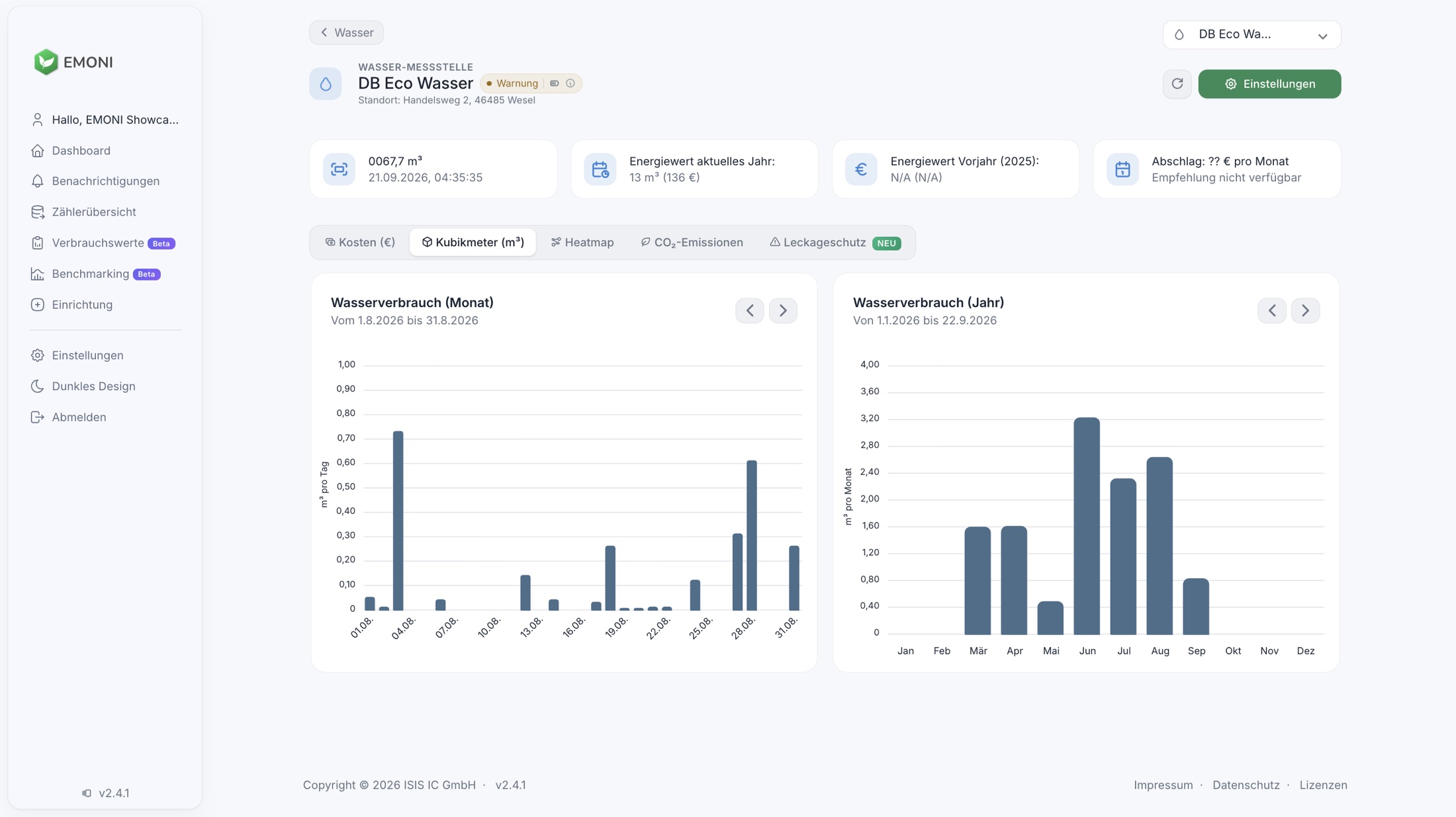Click the info icon beside Warnung
This screenshot has height=817, width=1456.
tap(570, 83)
